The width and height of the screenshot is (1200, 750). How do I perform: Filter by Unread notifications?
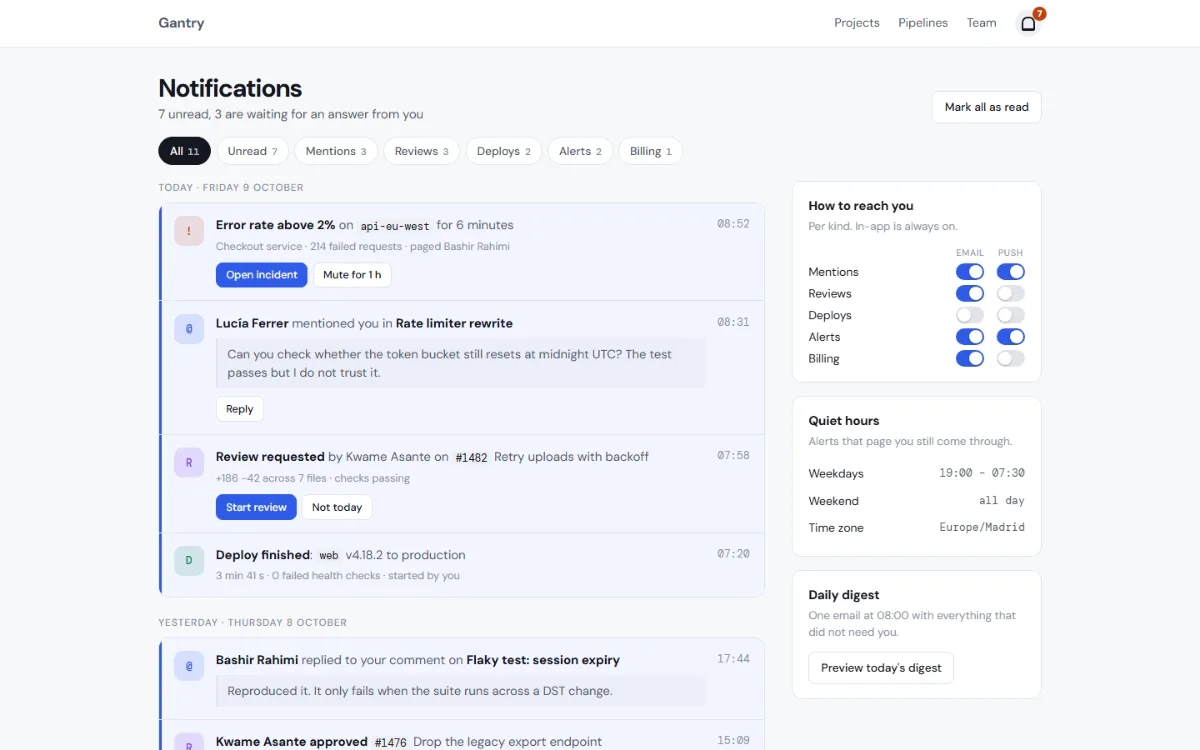pyautogui.click(x=253, y=151)
